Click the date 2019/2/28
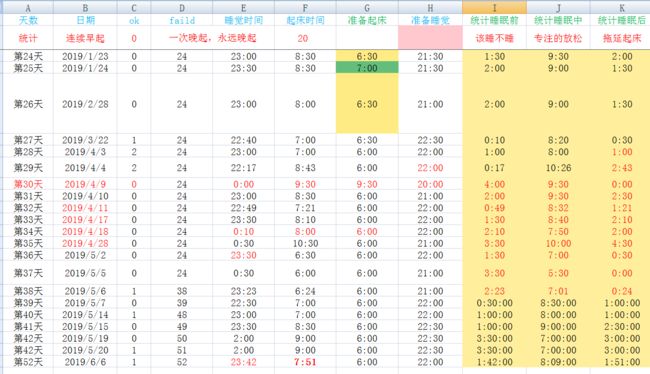The image size is (650, 374). tap(85, 104)
